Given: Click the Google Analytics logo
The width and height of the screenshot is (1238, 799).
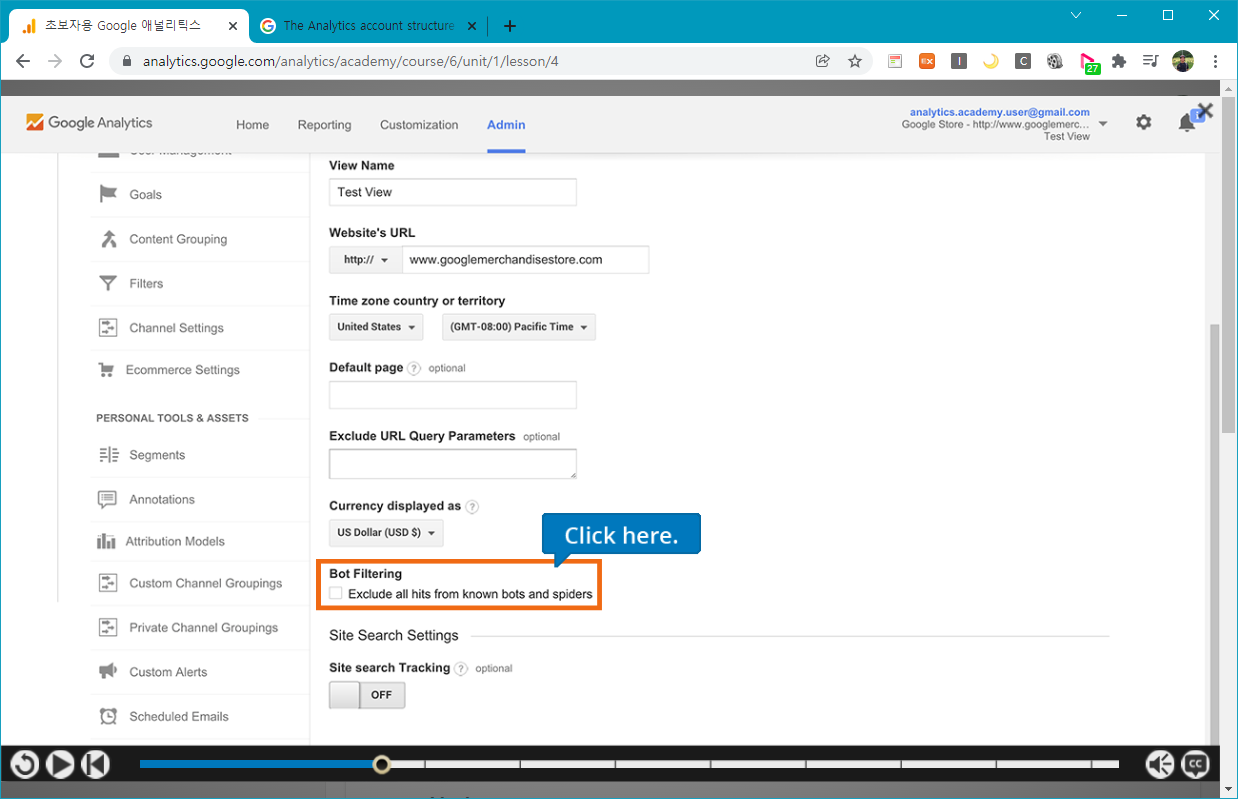Looking at the screenshot, I should pyautogui.click(x=89, y=123).
